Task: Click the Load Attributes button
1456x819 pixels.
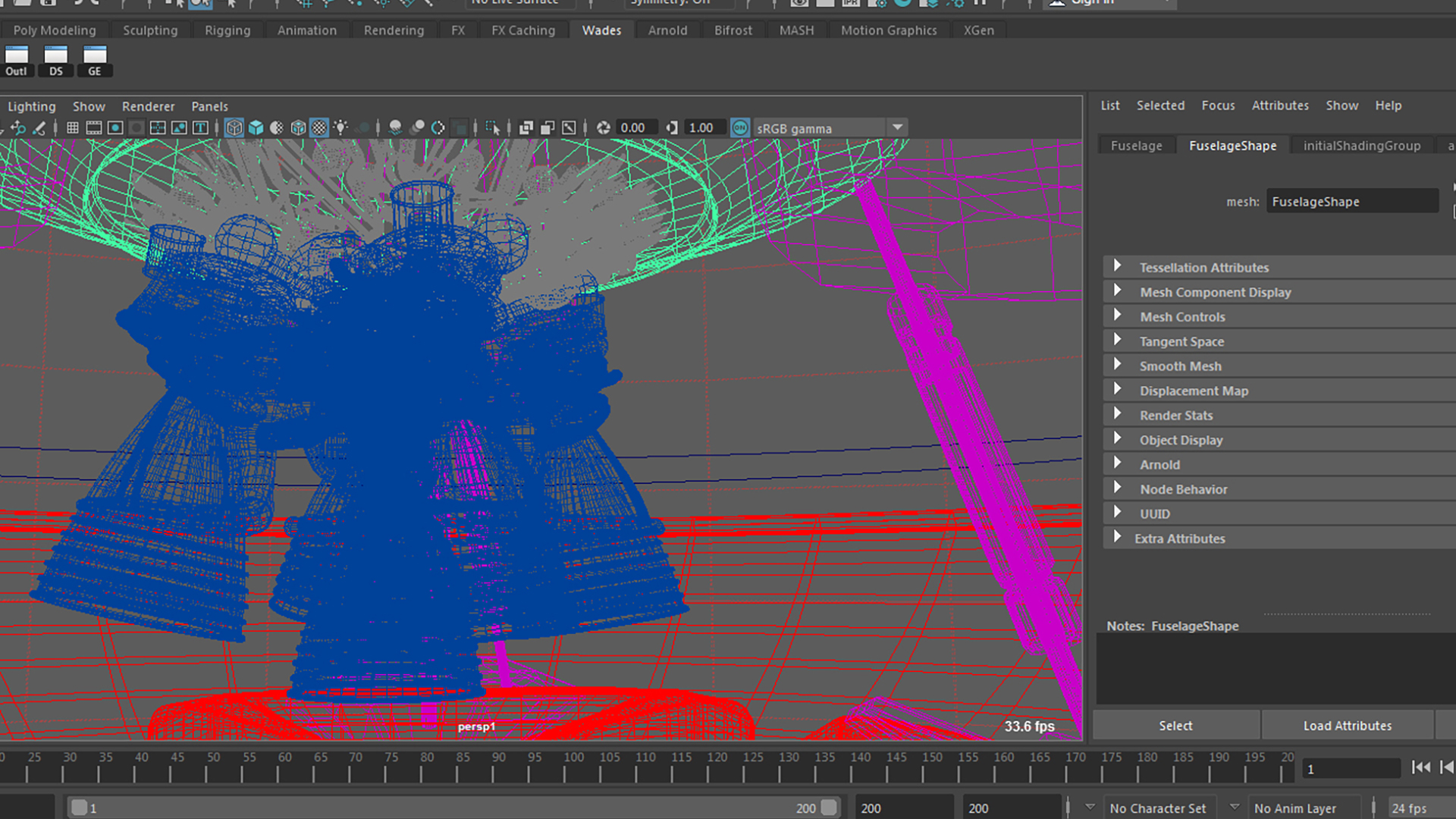Action: [x=1347, y=726]
